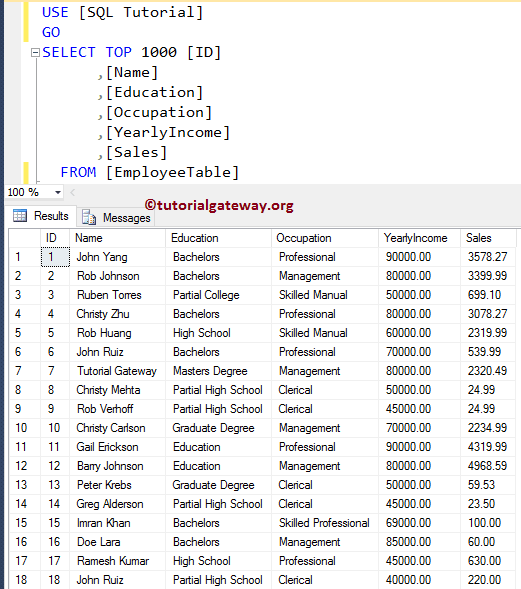This screenshot has width=521, height=589.
Task: Click the 3578.27 sales cell
Action: point(488,257)
